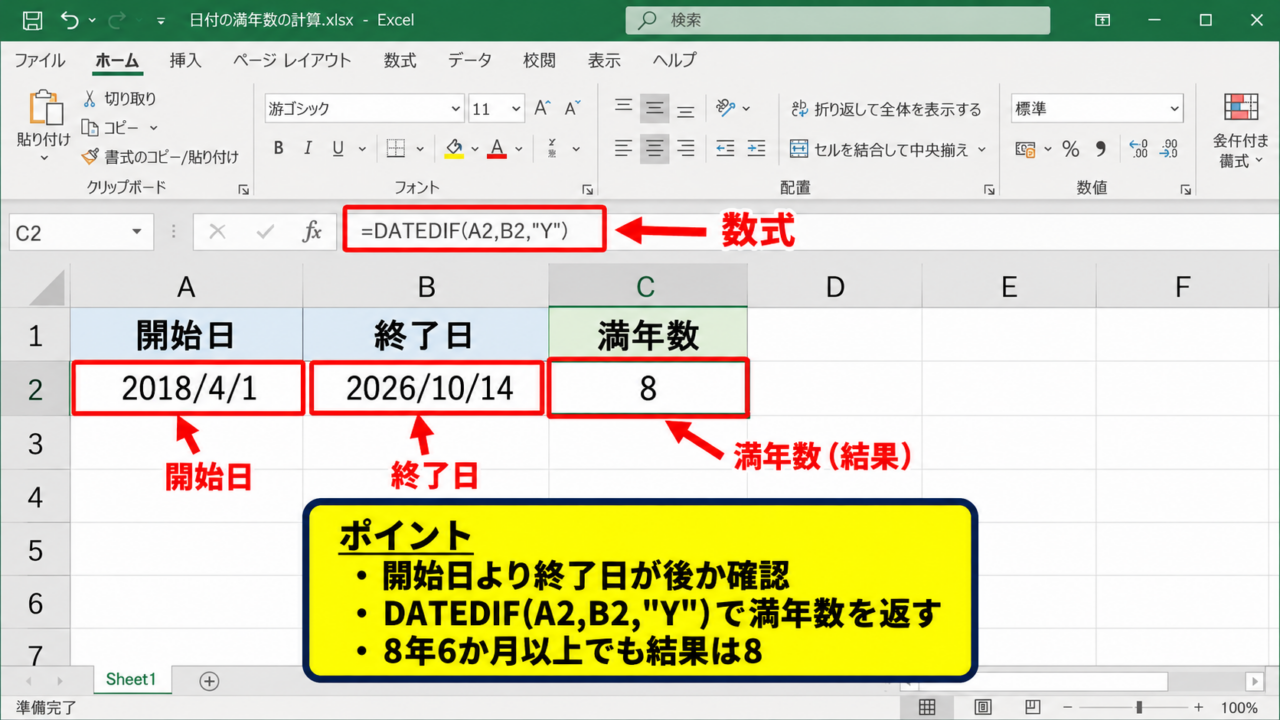
Task: Click the Format Painter brush icon
Action: (x=89, y=156)
